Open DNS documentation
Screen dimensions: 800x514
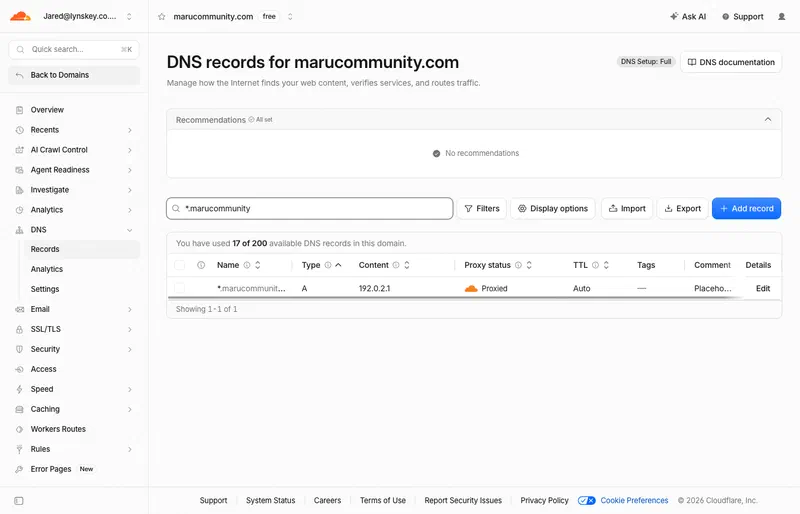coord(731,62)
